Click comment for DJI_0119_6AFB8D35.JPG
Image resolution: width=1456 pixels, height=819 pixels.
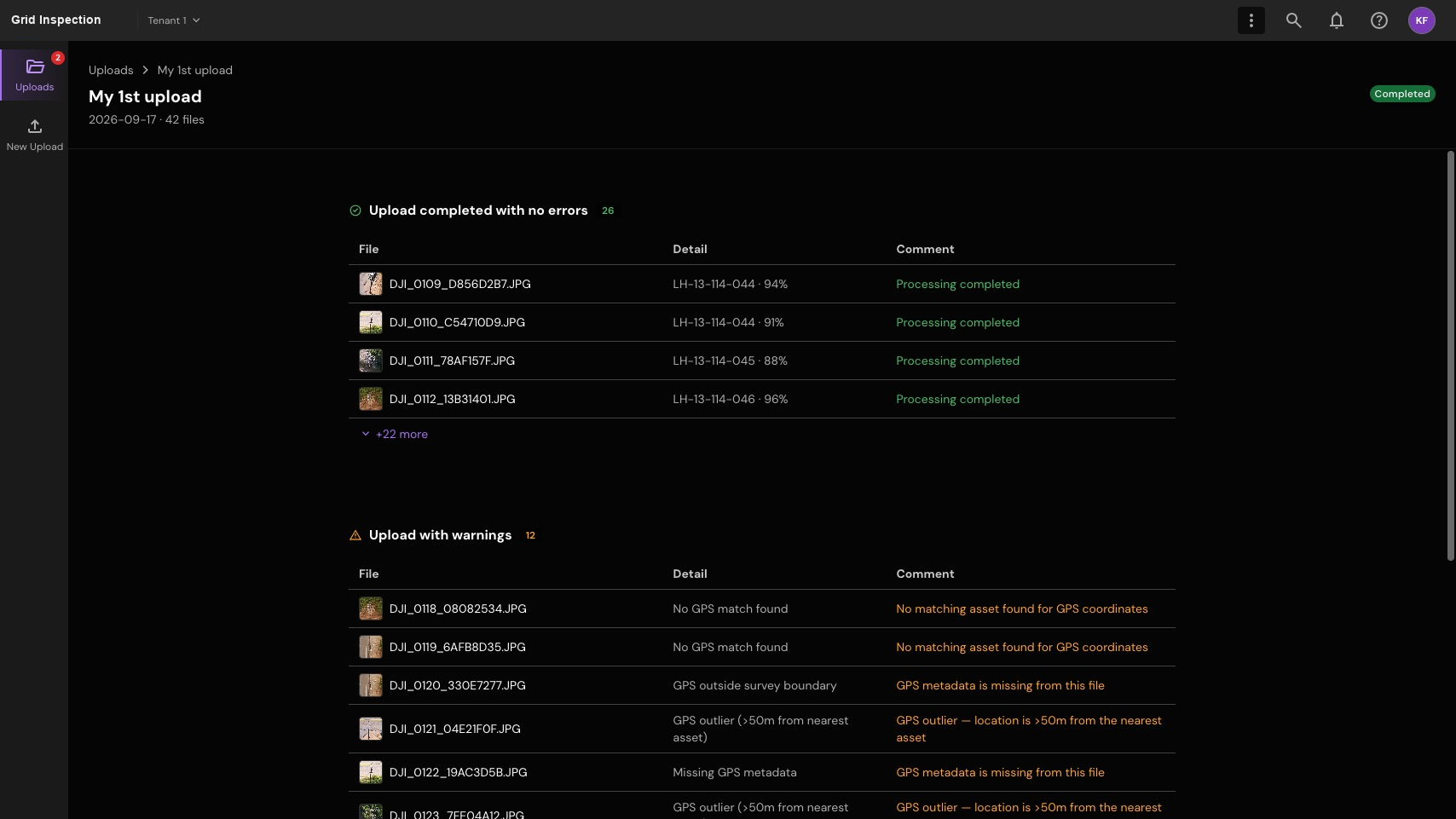pyautogui.click(x=1022, y=647)
